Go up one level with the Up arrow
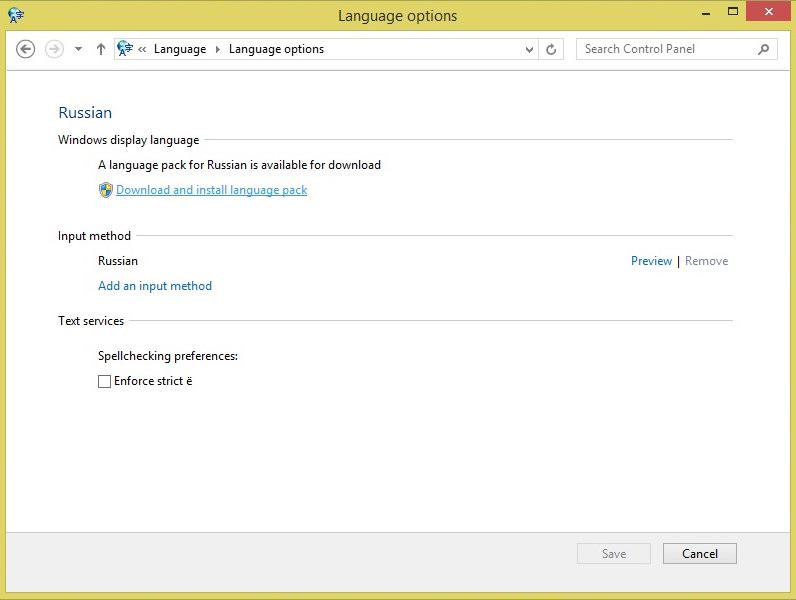This screenshot has width=796, height=600. pyautogui.click(x=101, y=49)
